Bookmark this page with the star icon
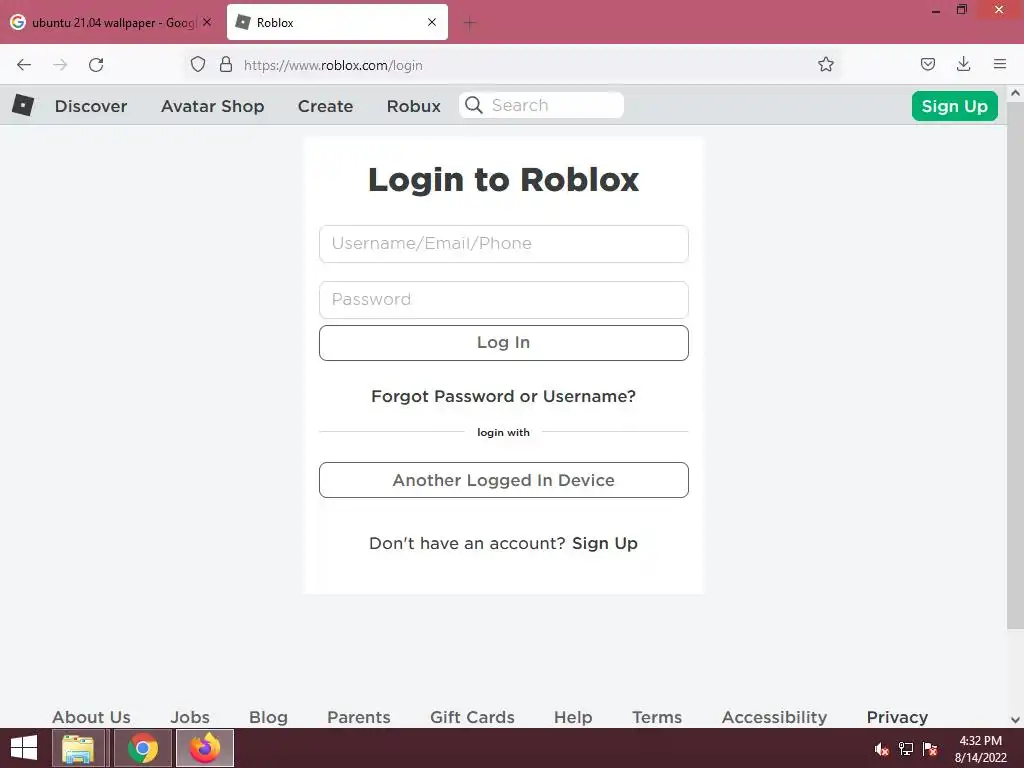The image size is (1024, 768). pyautogui.click(x=825, y=64)
